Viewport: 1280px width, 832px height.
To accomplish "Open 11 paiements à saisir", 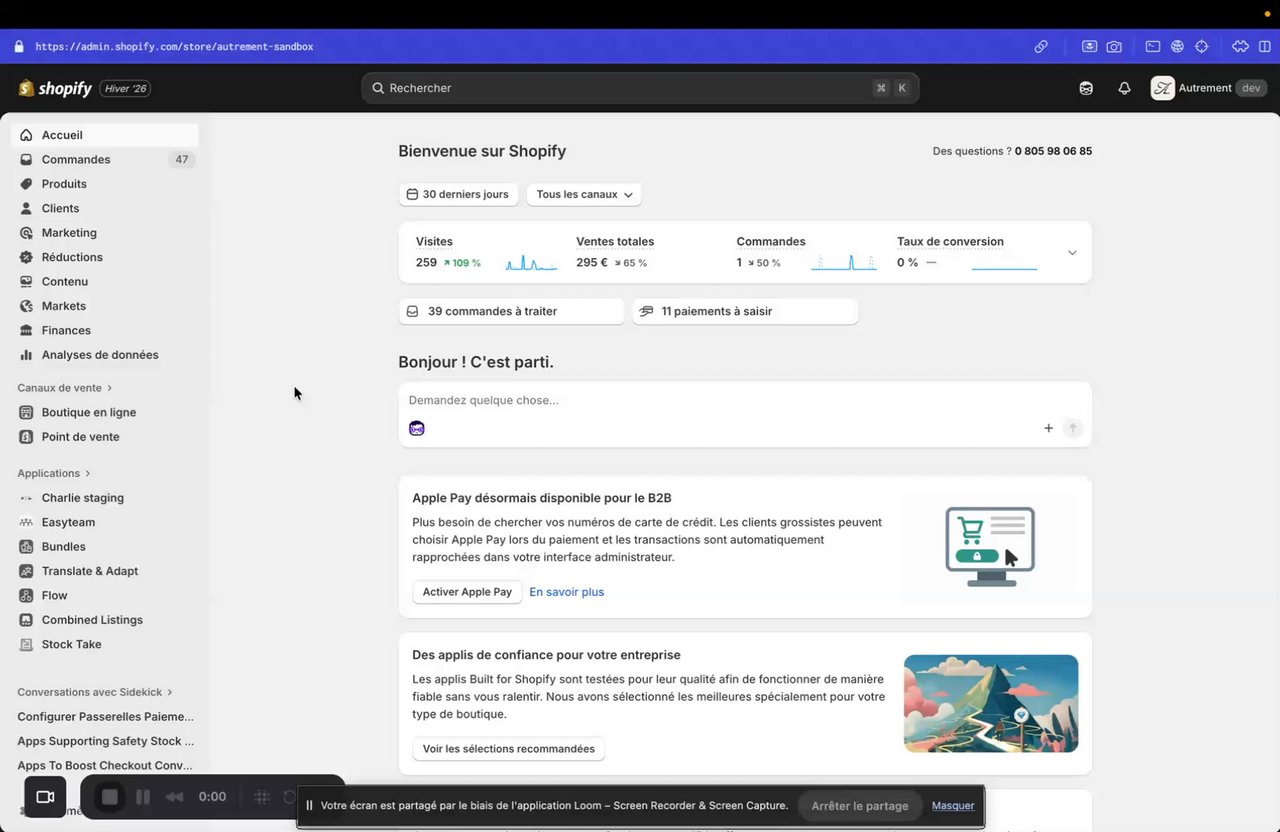I will (x=745, y=311).
